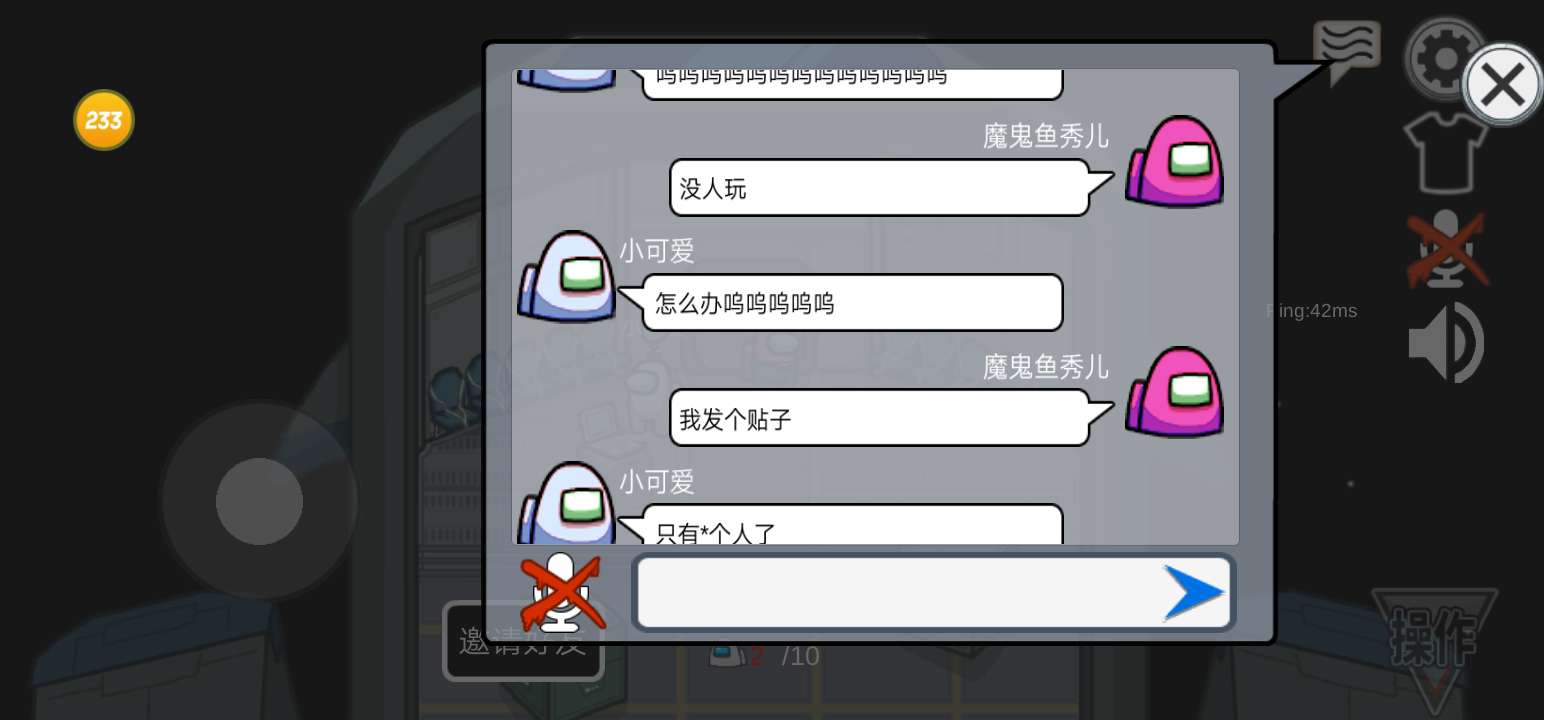Viewport: 1544px width, 720px height.
Task: Click the blue send arrow icon
Action: [1194, 592]
